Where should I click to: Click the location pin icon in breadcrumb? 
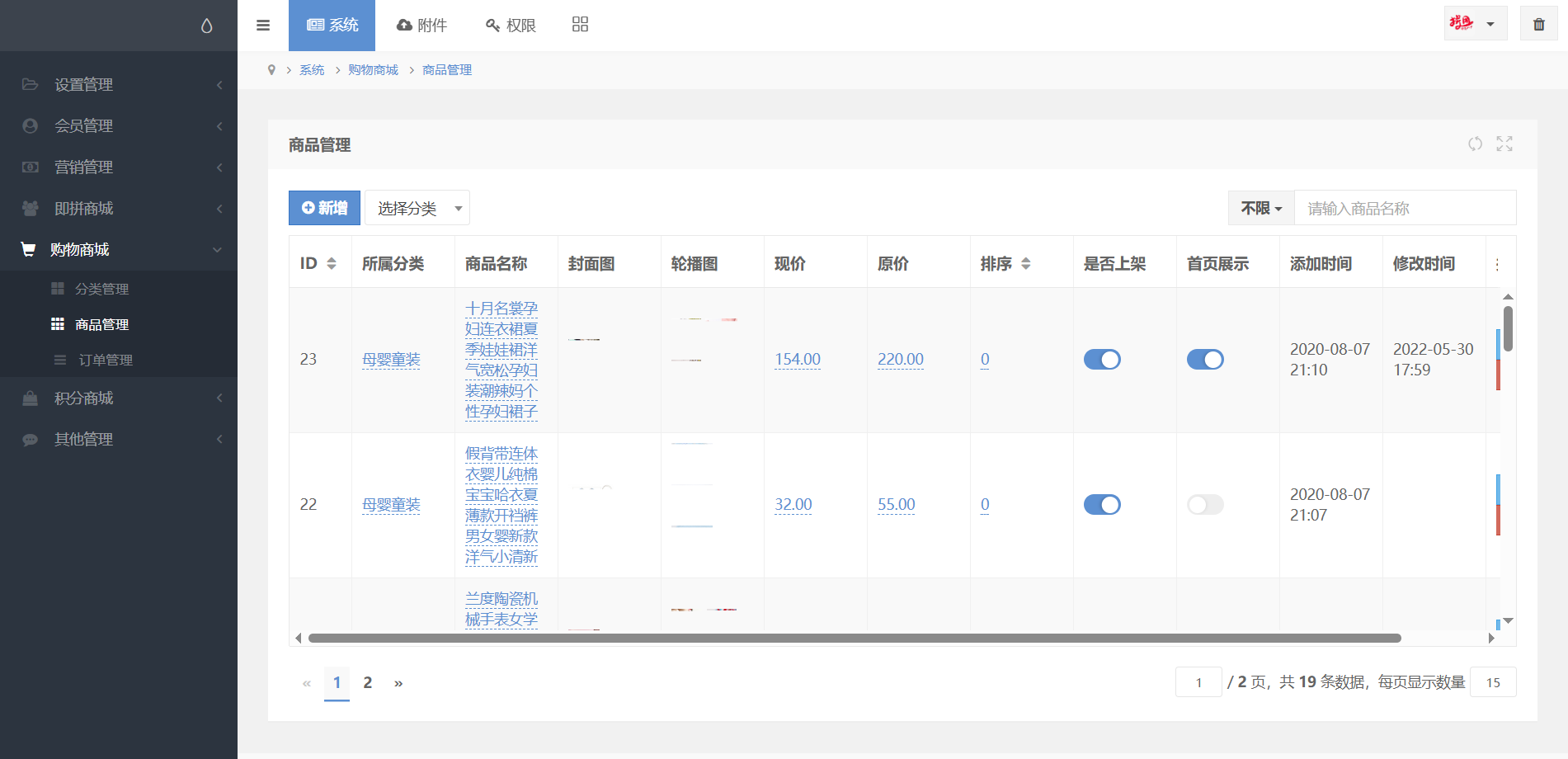pyautogui.click(x=271, y=70)
